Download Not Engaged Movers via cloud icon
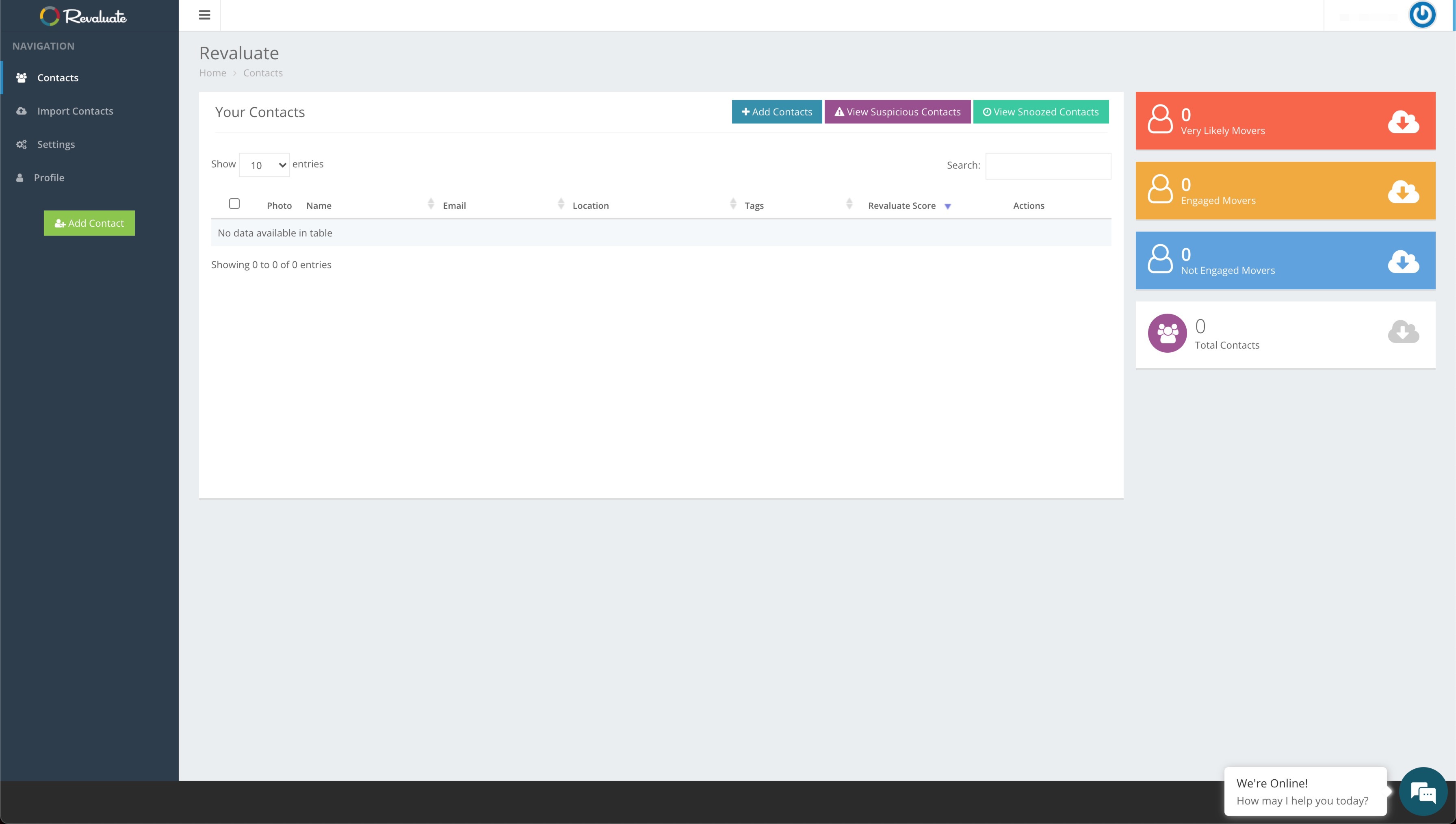The height and width of the screenshot is (824, 1456). click(x=1404, y=262)
